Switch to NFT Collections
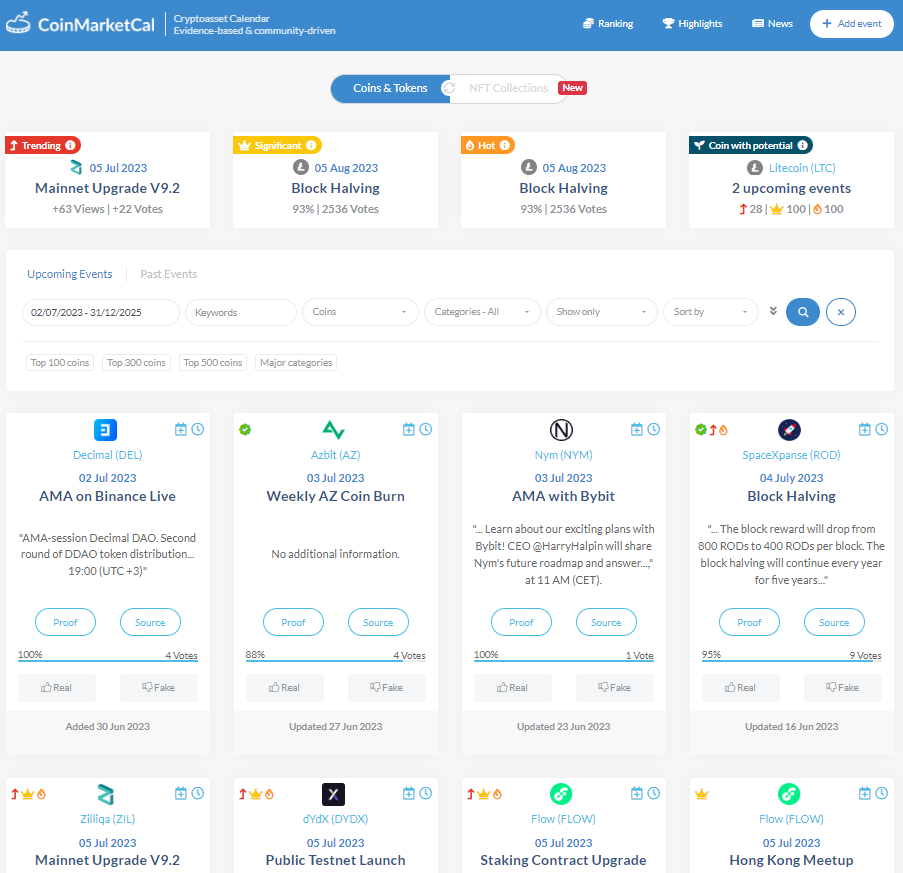This screenshot has width=903, height=873. click(508, 88)
